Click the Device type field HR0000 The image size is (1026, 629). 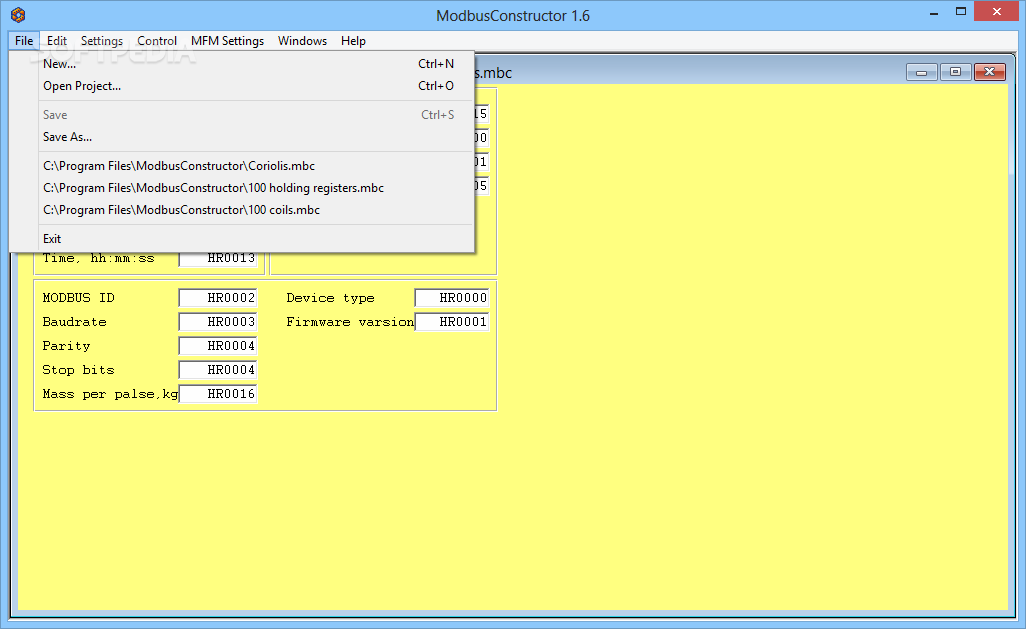[x=452, y=298]
